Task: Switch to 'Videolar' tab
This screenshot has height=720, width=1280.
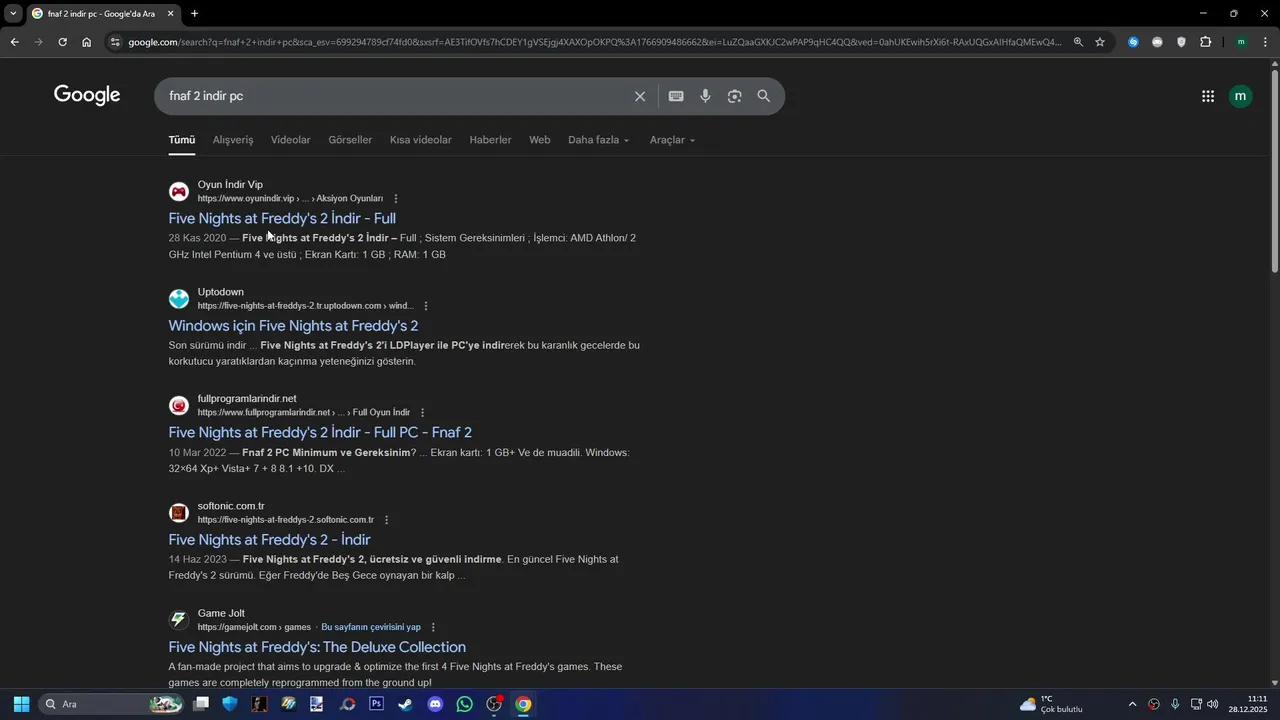Action: click(x=291, y=140)
